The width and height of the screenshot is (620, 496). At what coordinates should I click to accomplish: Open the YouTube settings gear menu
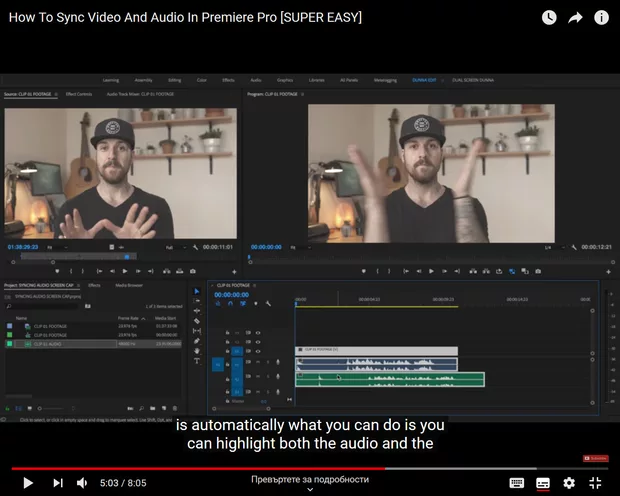point(569,483)
